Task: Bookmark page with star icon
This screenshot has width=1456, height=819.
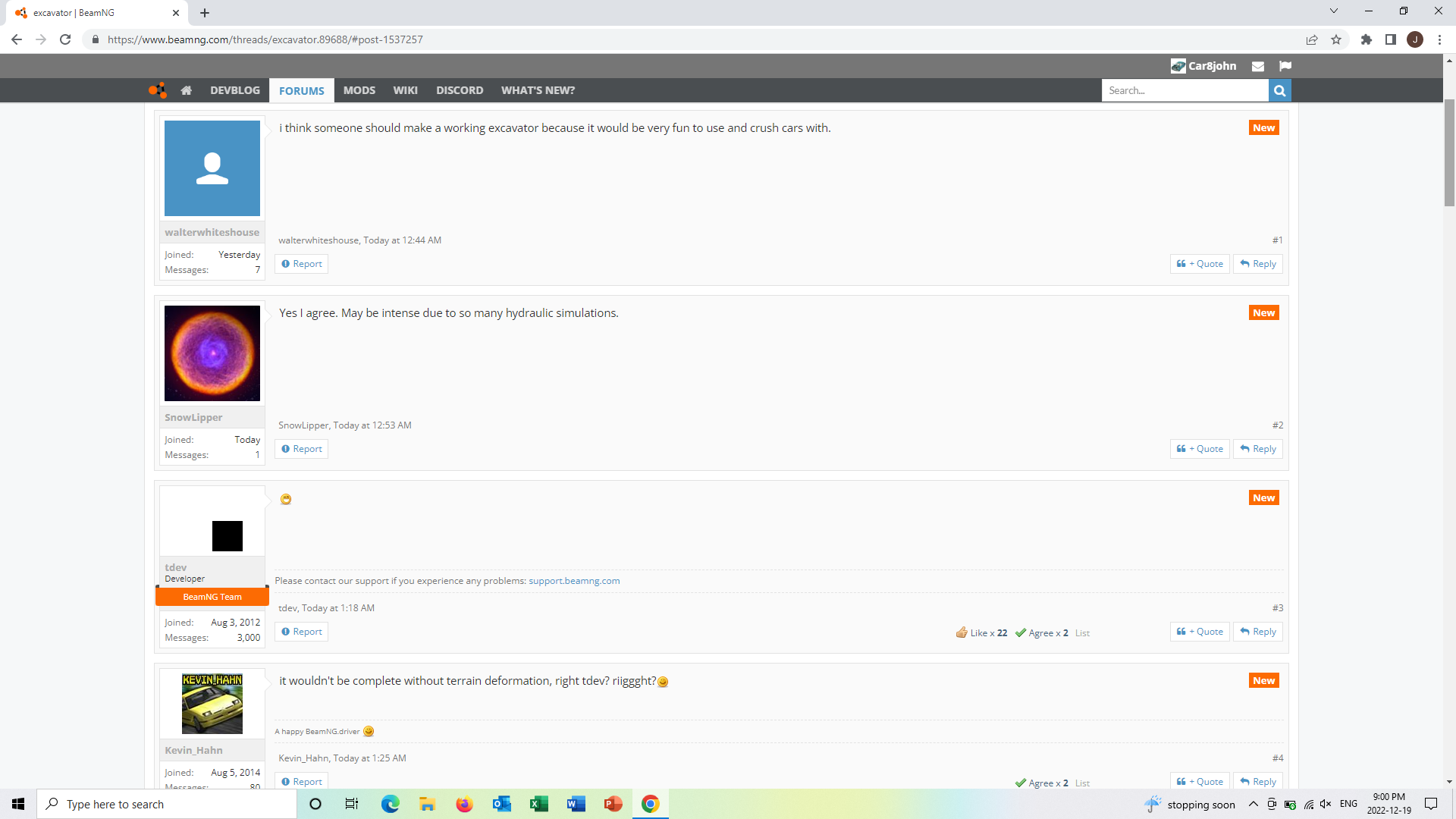Action: tap(1336, 39)
